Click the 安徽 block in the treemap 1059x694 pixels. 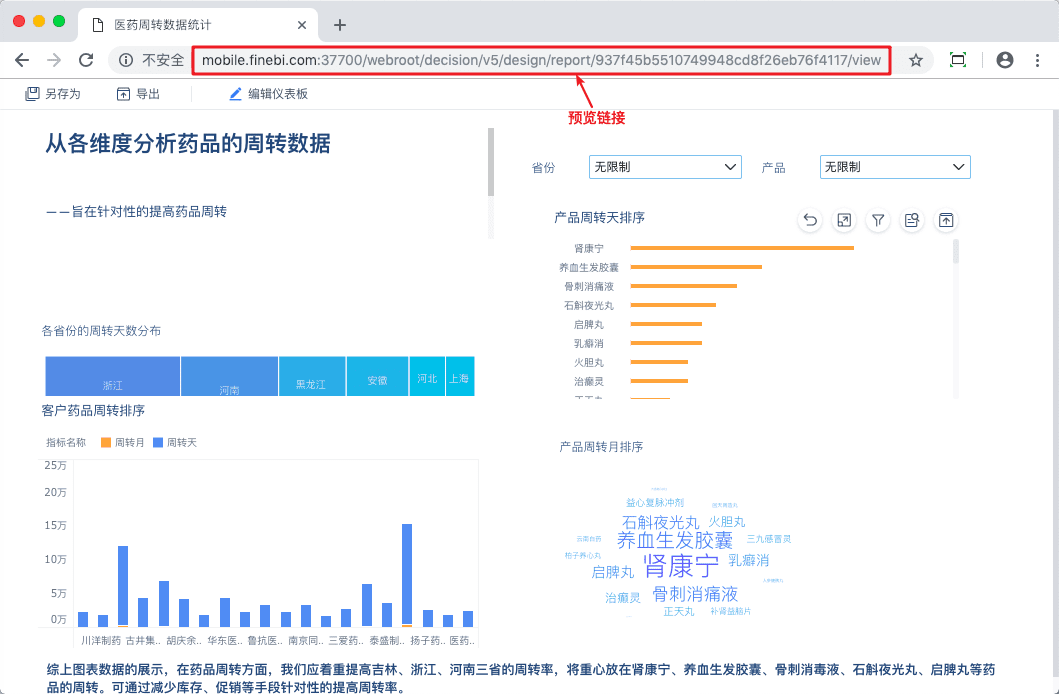point(377,376)
